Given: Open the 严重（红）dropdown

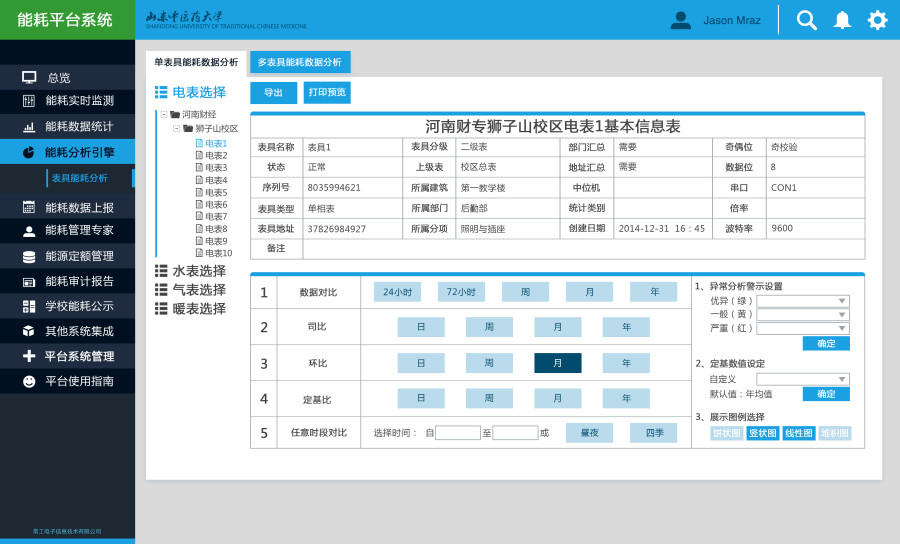Looking at the screenshot, I should 802,329.
